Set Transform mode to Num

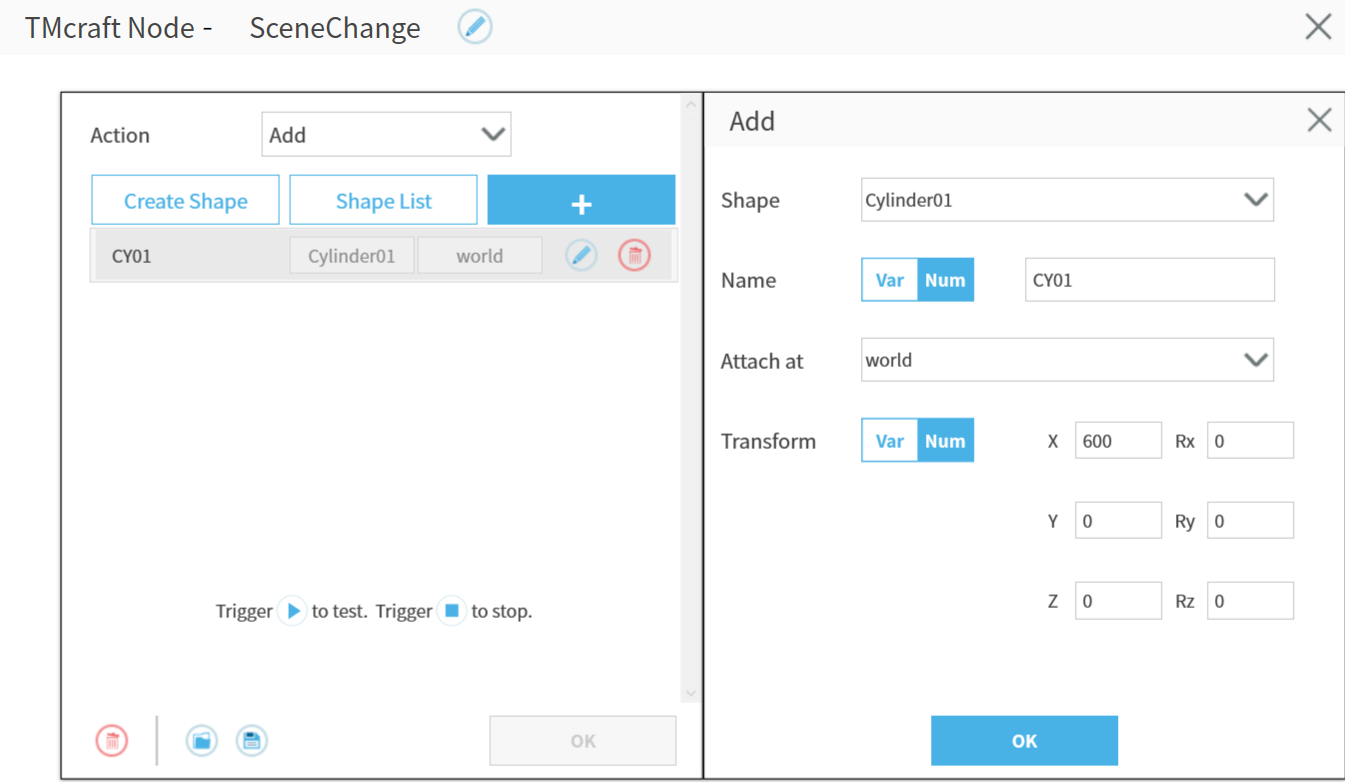[945, 441]
